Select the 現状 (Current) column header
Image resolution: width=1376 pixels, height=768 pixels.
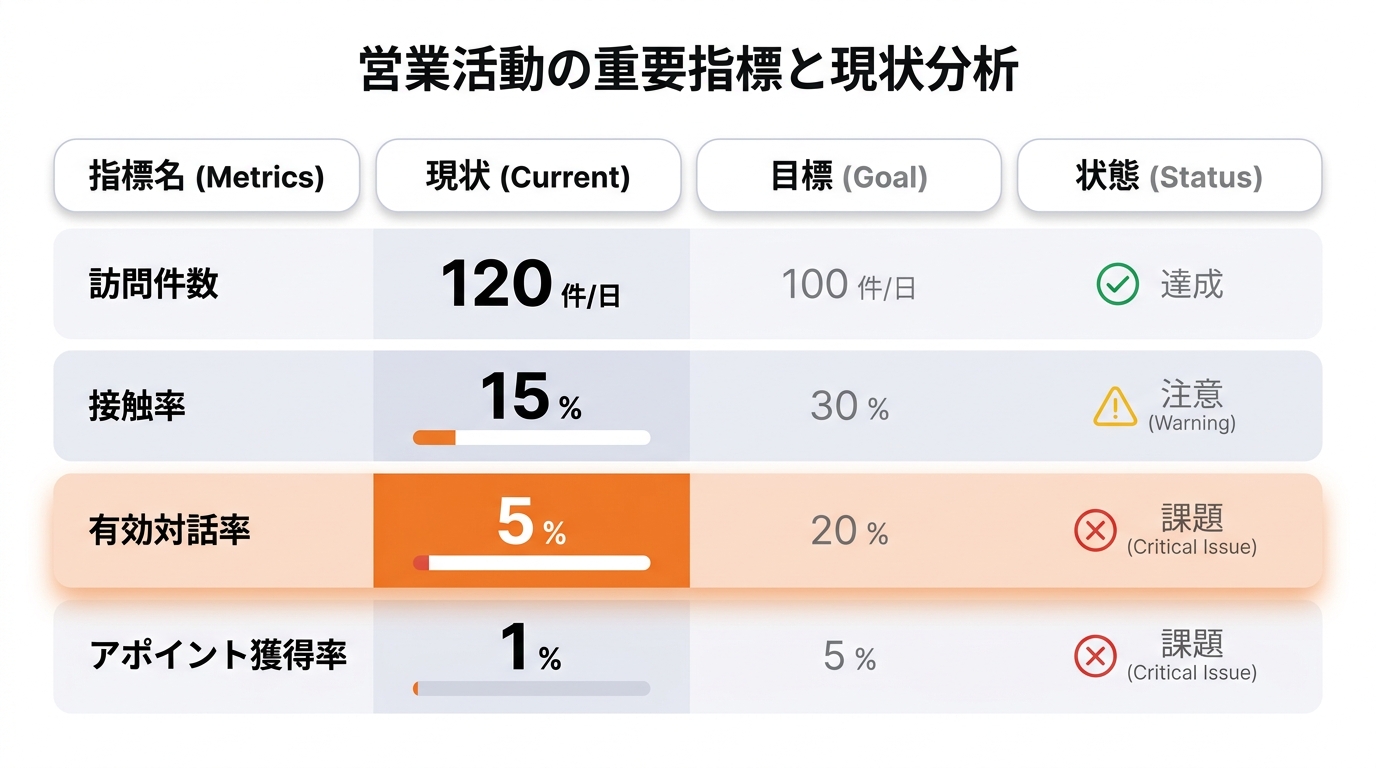pos(528,176)
